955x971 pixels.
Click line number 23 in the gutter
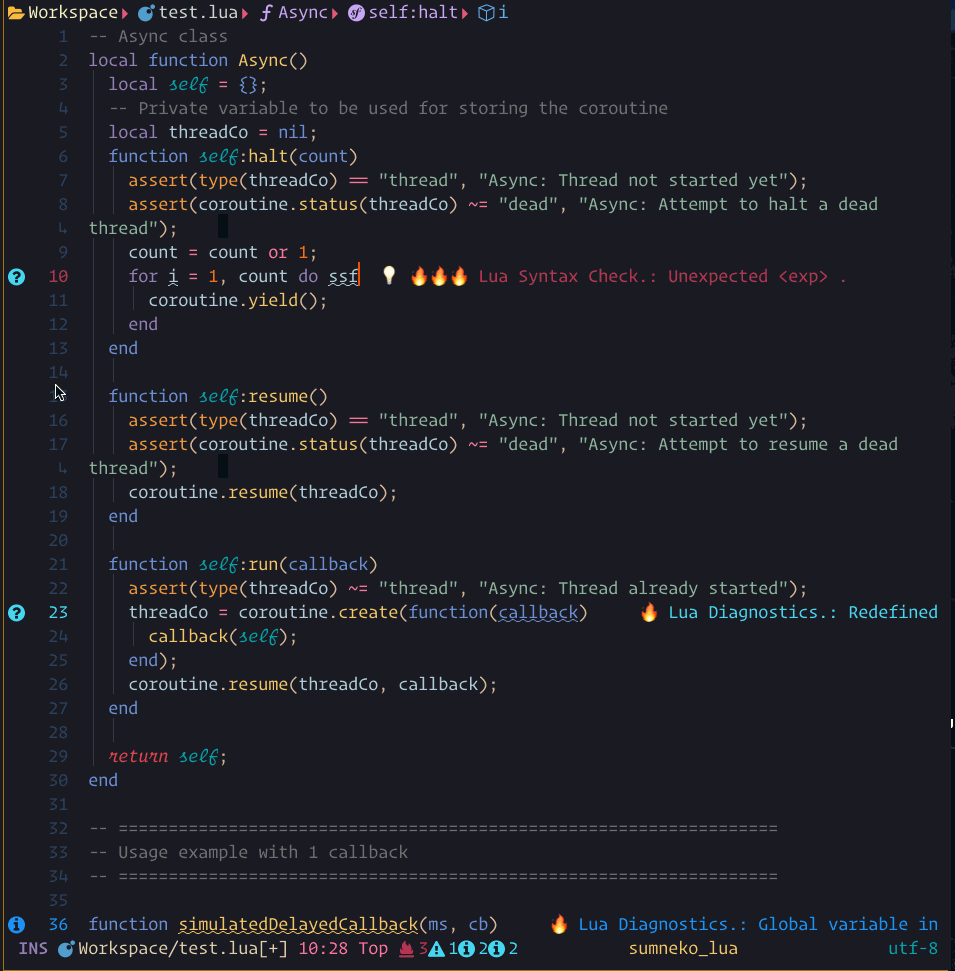coord(58,612)
